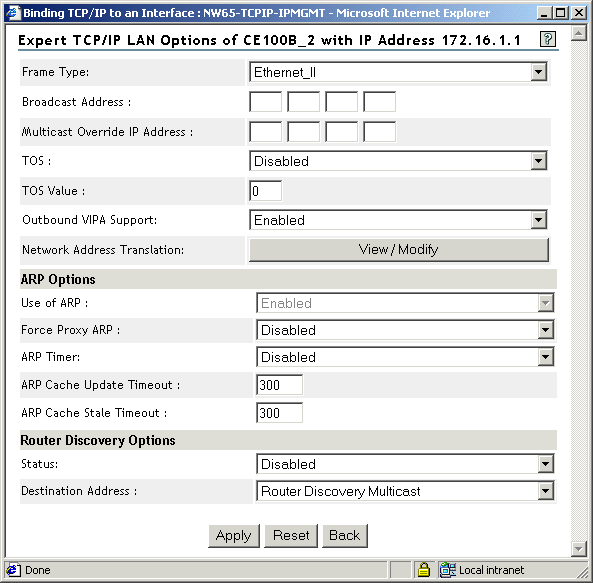Click the fourth Multicast Override IP octet field
Viewport: 593px width, 583px height.
pos(379,132)
